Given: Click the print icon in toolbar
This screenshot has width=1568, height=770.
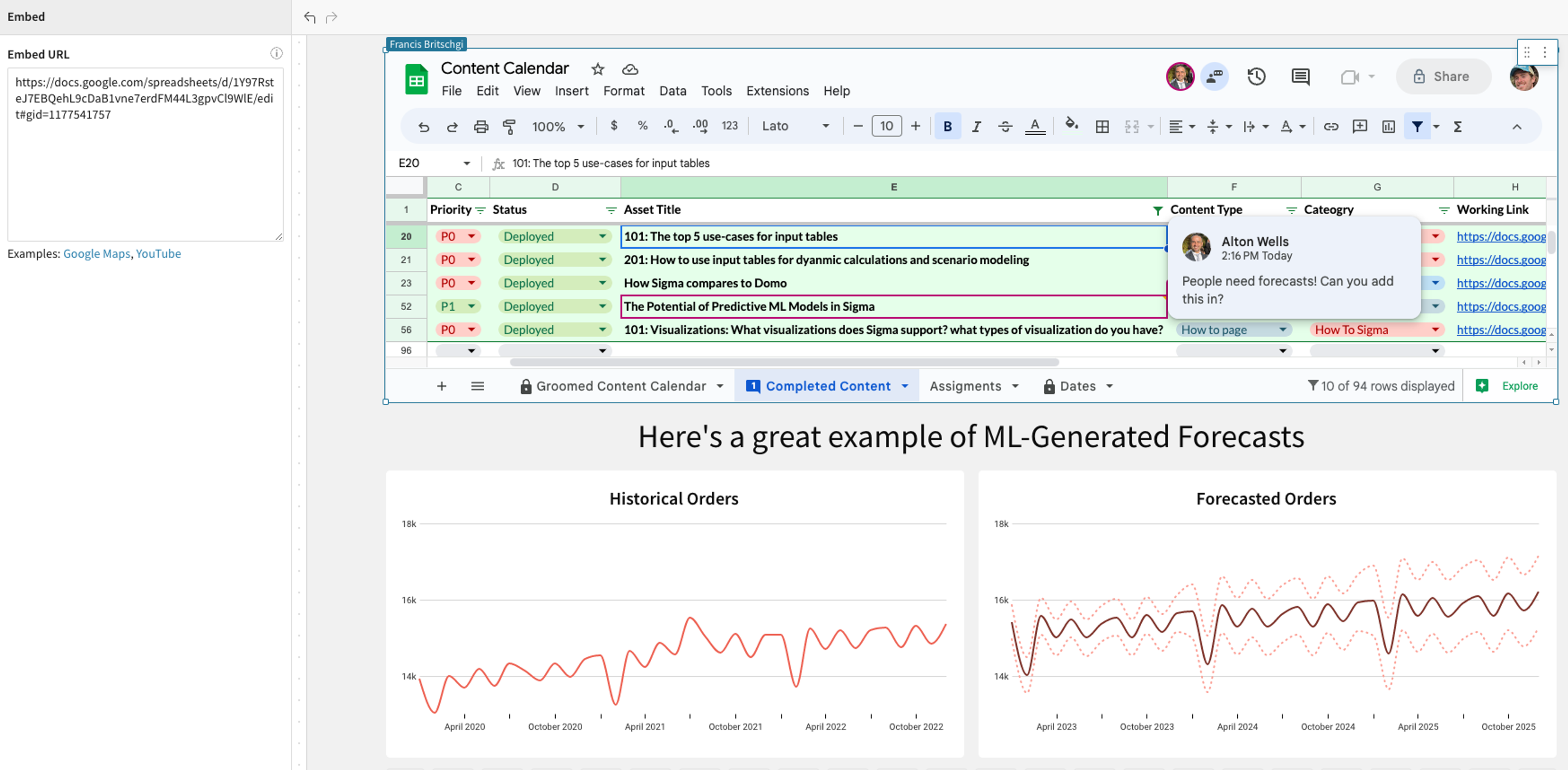Looking at the screenshot, I should click(x=481, y=126).
